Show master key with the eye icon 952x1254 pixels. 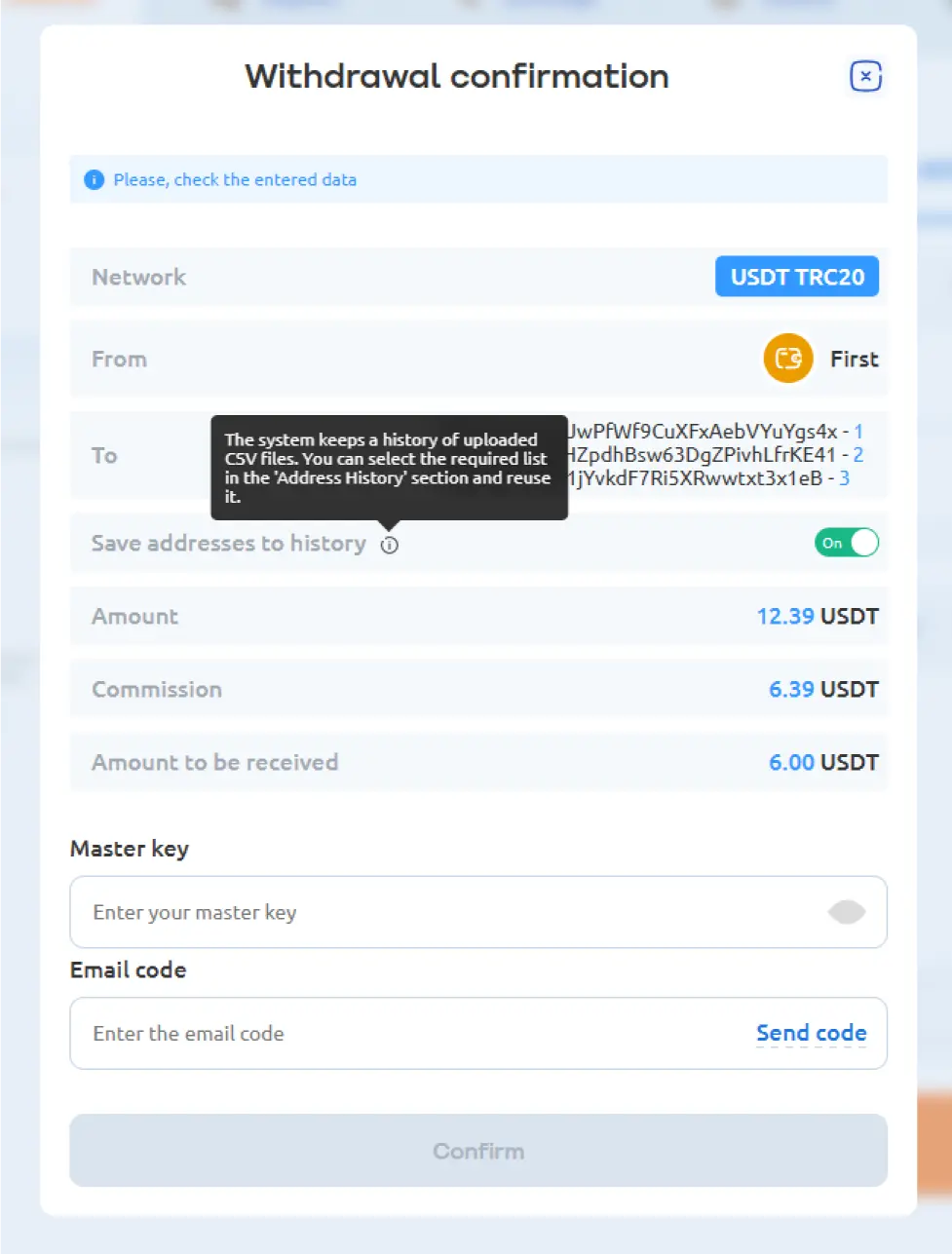(846, 912)
